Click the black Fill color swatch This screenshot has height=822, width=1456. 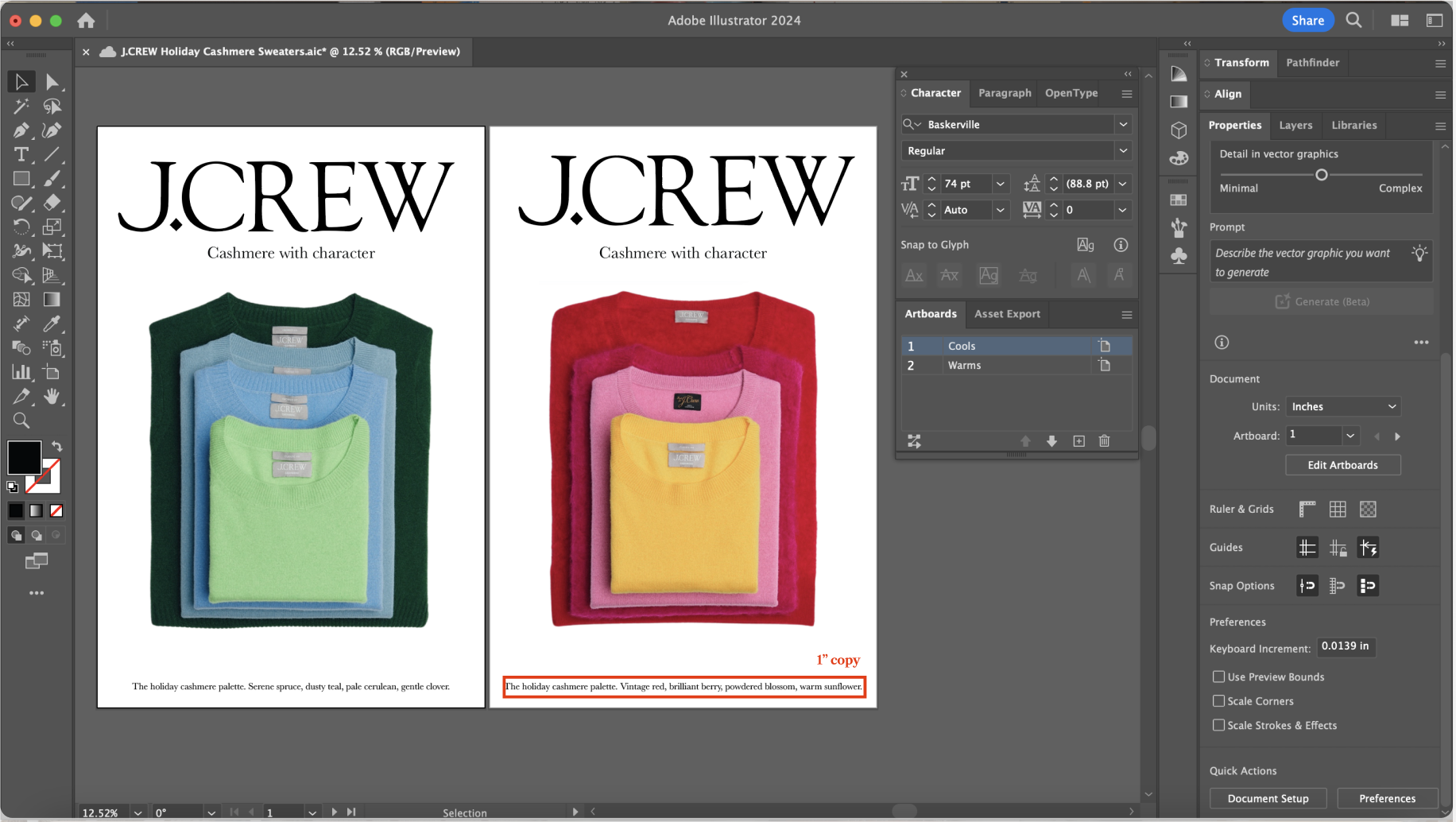click(x=24, y=458)
